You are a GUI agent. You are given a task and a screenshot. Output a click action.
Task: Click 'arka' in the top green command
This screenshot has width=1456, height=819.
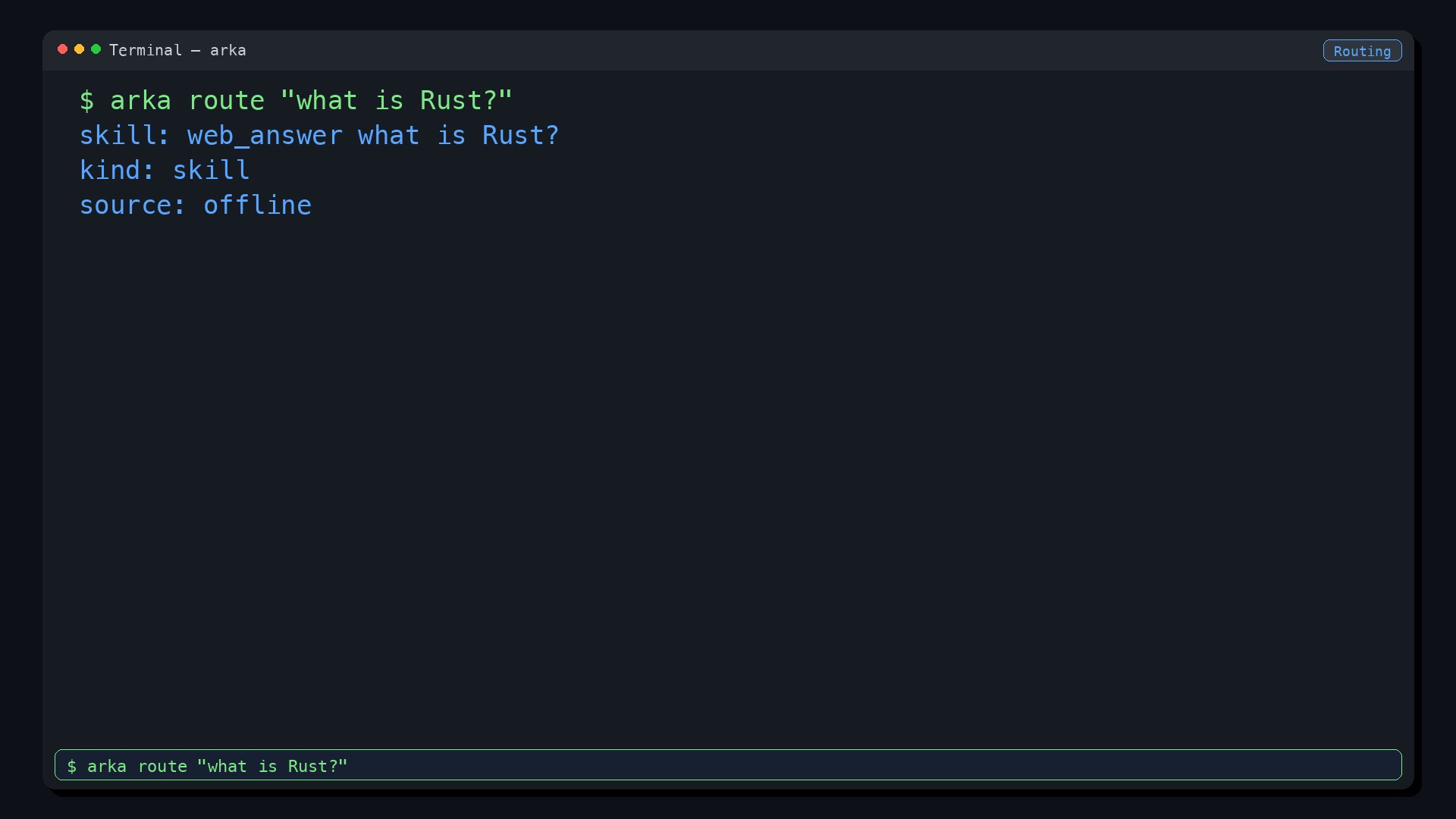pos(141,100)
